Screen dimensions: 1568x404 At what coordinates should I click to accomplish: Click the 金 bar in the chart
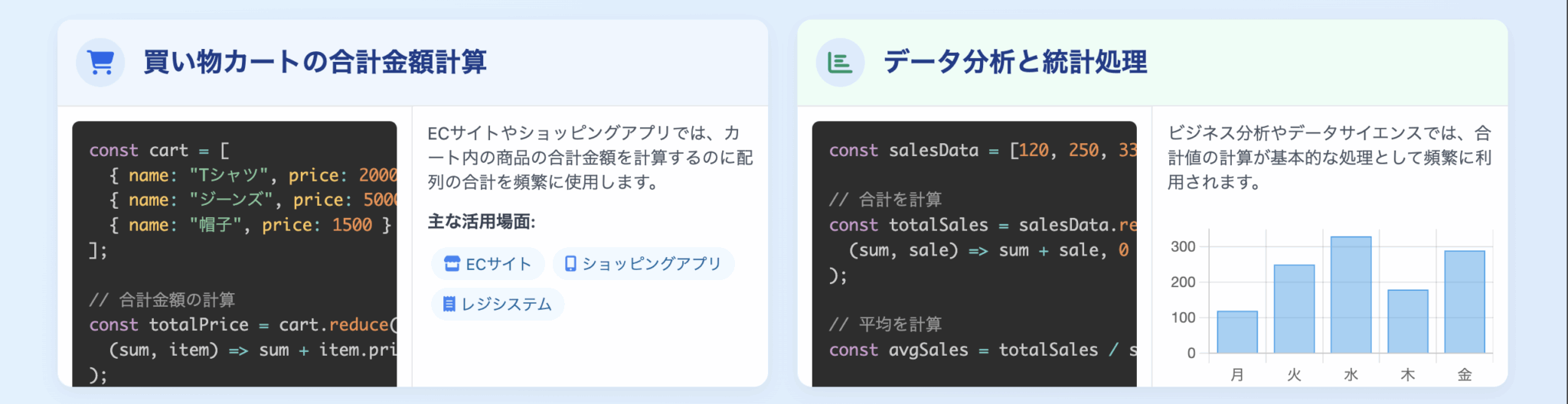point(1464,301)
